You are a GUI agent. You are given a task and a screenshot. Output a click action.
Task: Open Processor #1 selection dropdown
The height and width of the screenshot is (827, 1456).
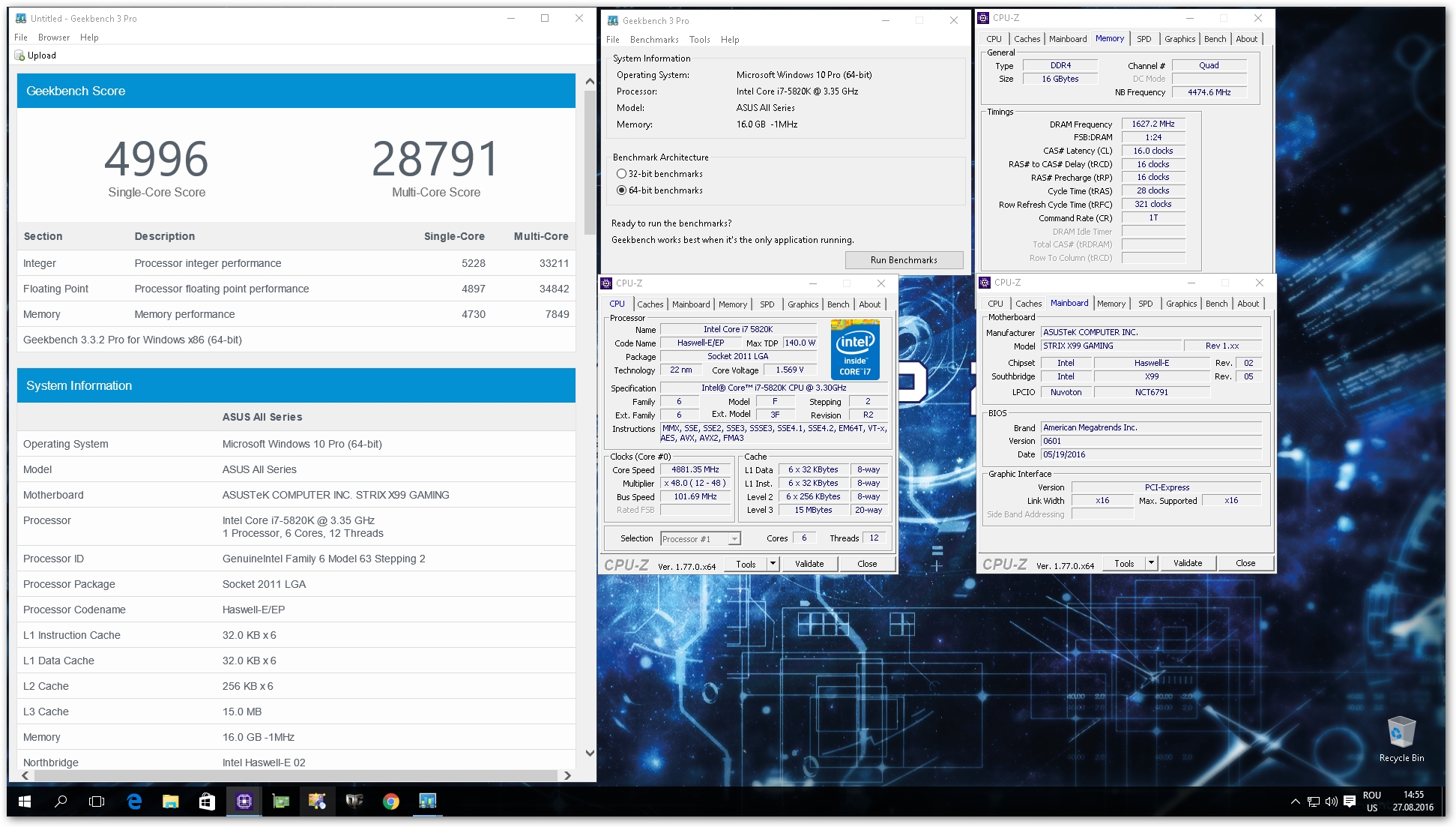[701, 538]
